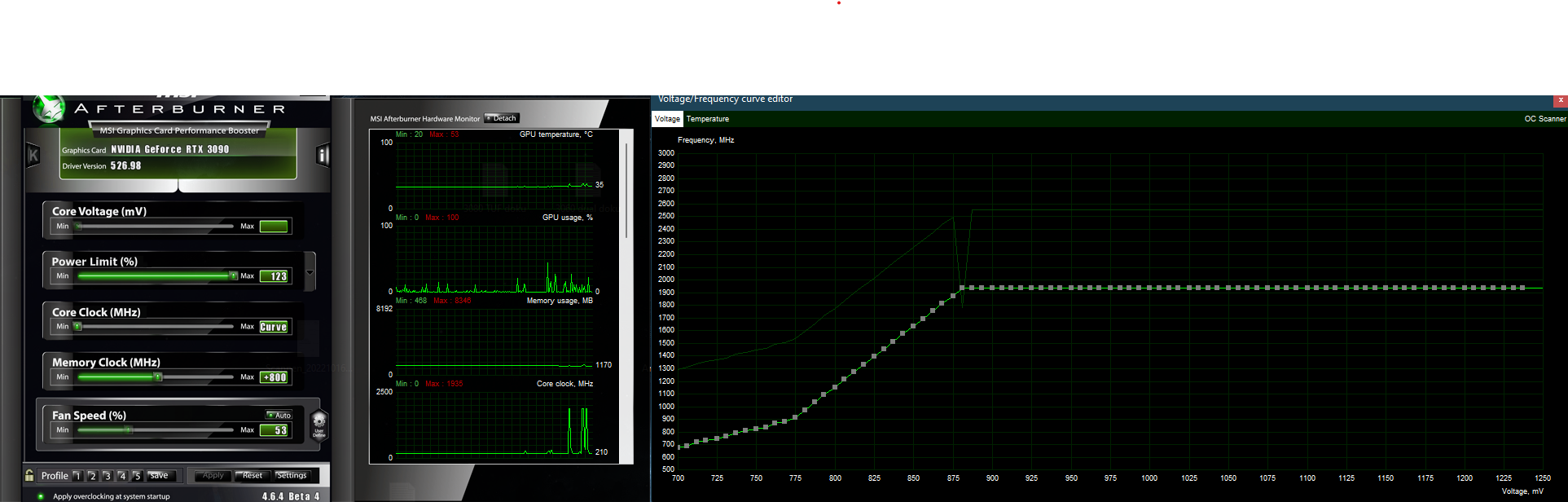Click the Fan Speed slider handle
Viewport: 1568px width, 502px height.
pos(128,429)
